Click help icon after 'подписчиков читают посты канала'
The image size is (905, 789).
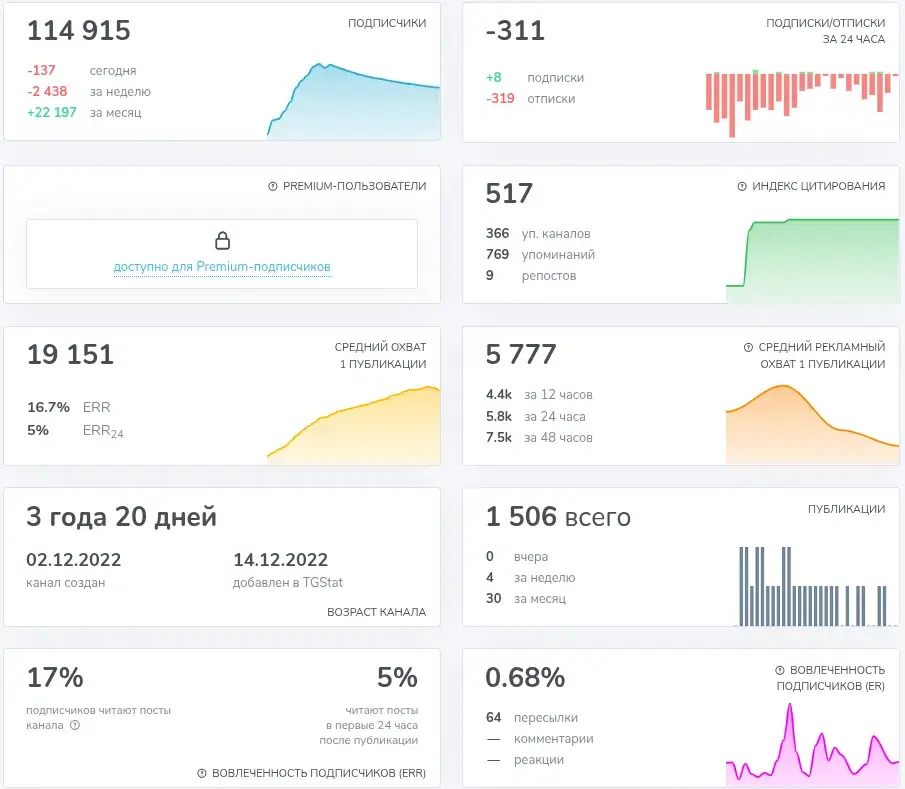[x=75, y=726]
